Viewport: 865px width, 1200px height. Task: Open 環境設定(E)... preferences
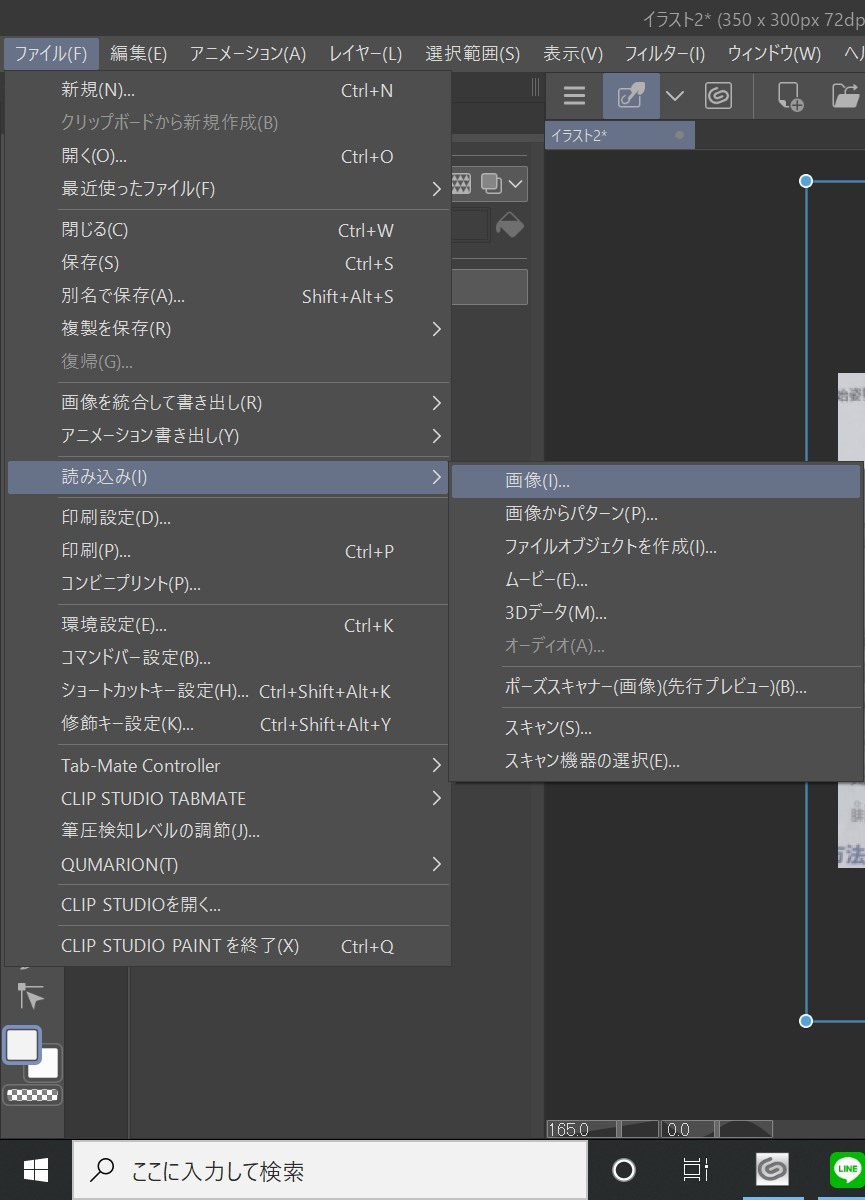228,626
